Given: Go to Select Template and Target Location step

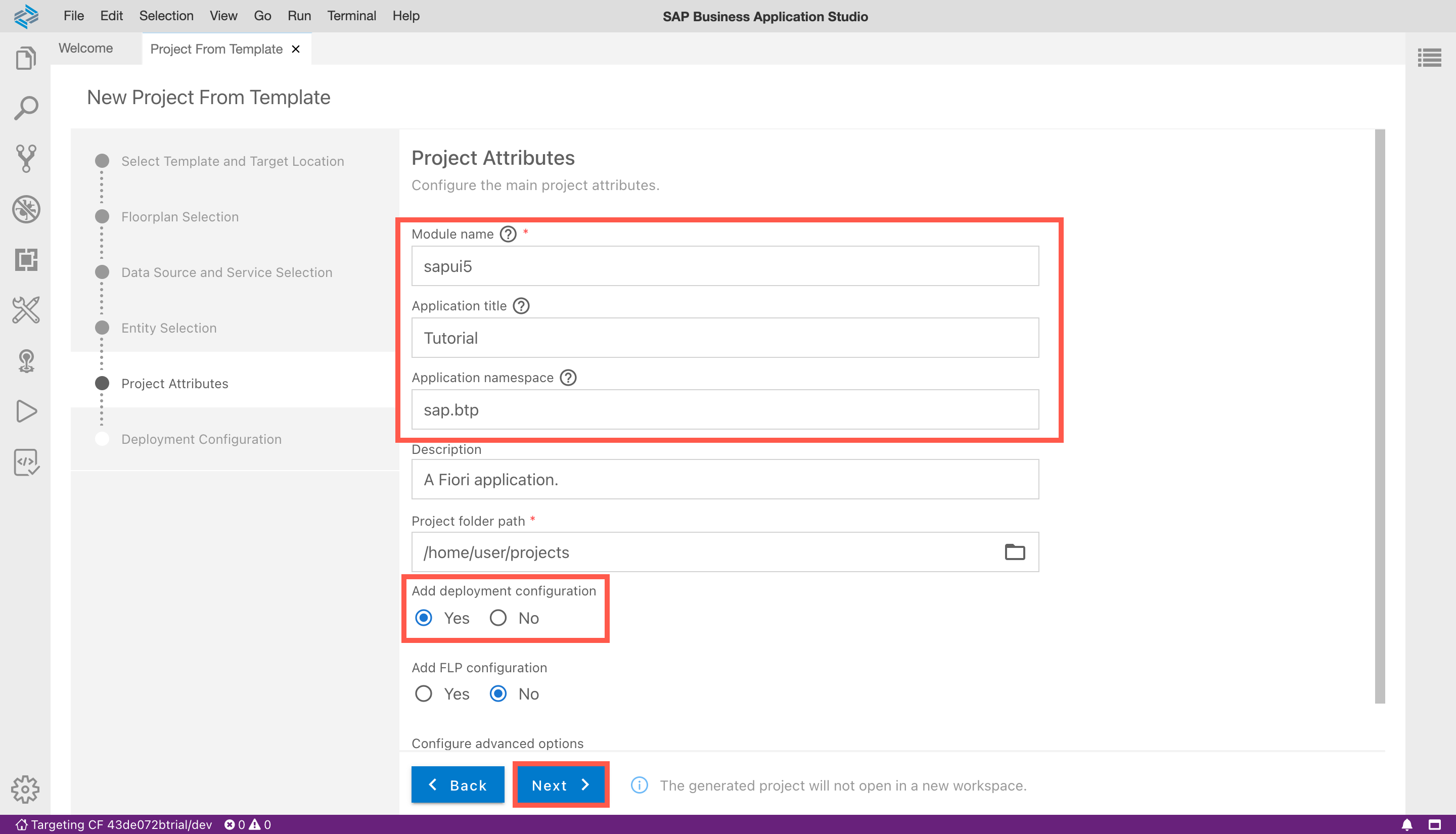Looking at the screenshot, I should [x=233, y=162].
